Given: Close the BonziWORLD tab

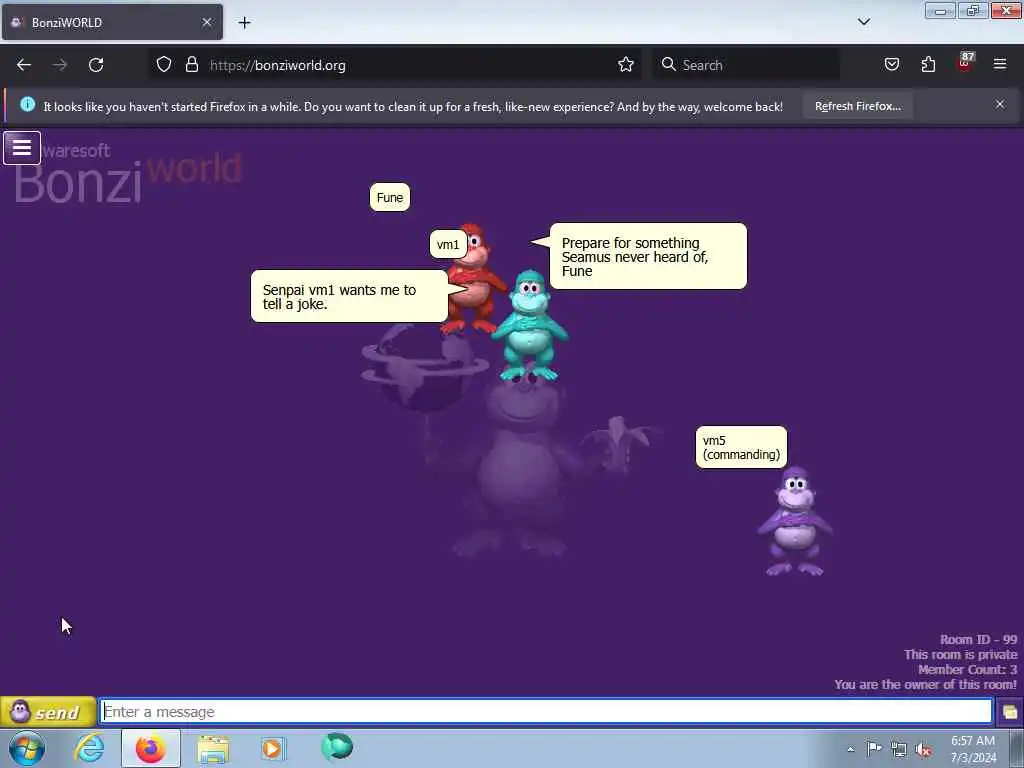Looking at the screenshot, I should (x=207, y=23).
